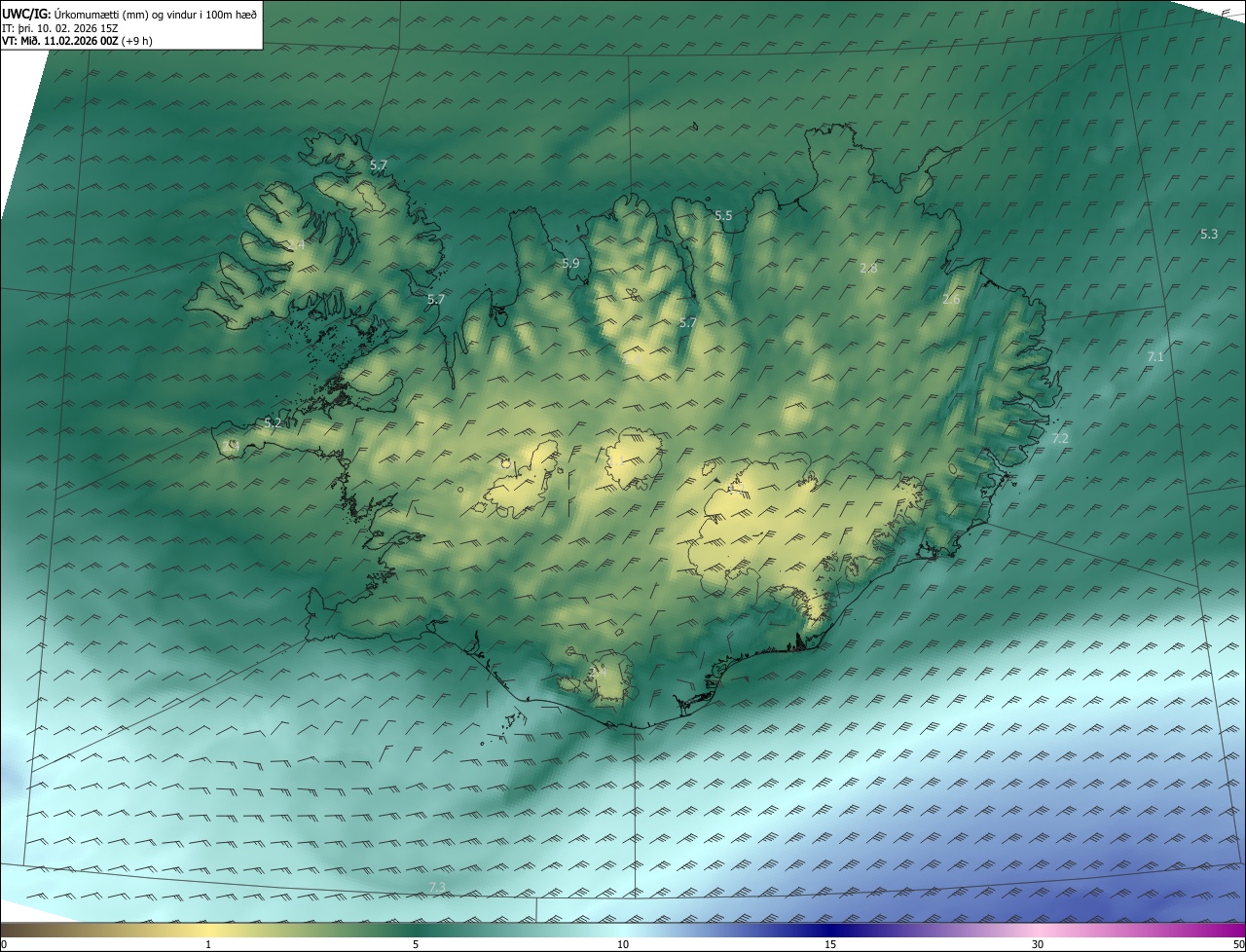Click the 2.8 value on the map
Viewport: 1246px width, 952px height.
[x=869, y=268]
